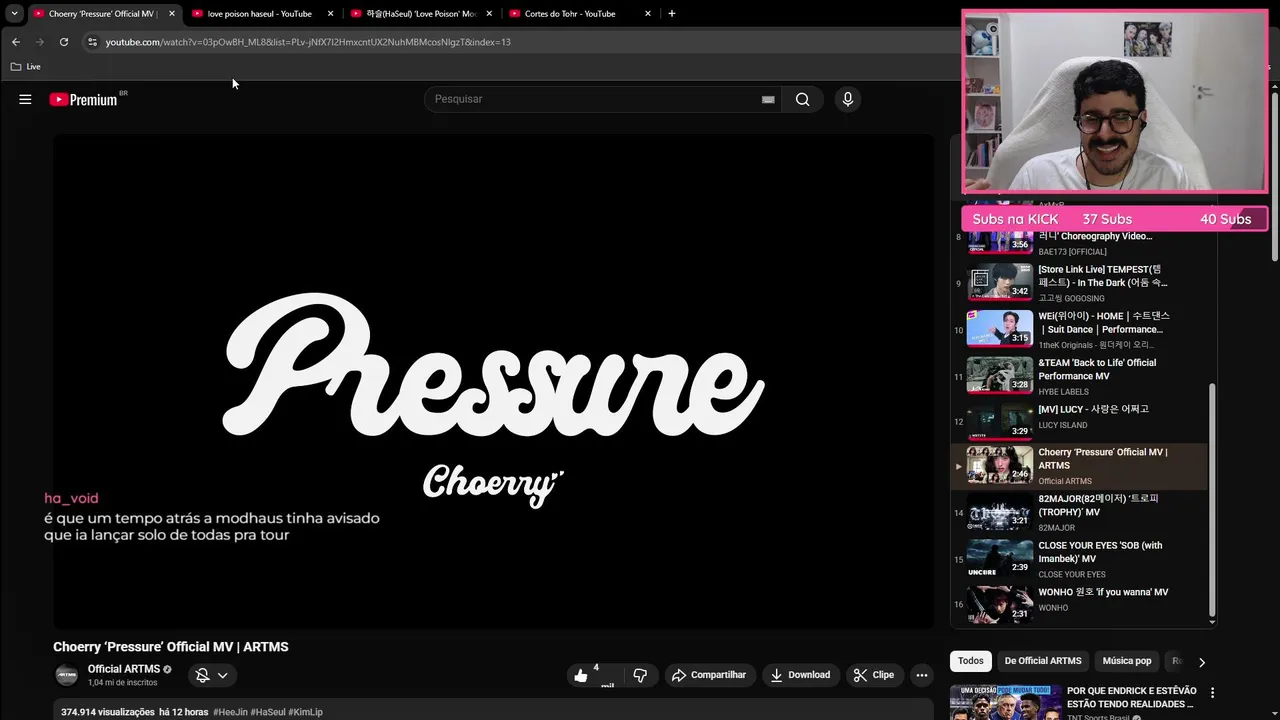Play &TEAM 'Back to Life' playlist thumbnail

coord(1000,376)
